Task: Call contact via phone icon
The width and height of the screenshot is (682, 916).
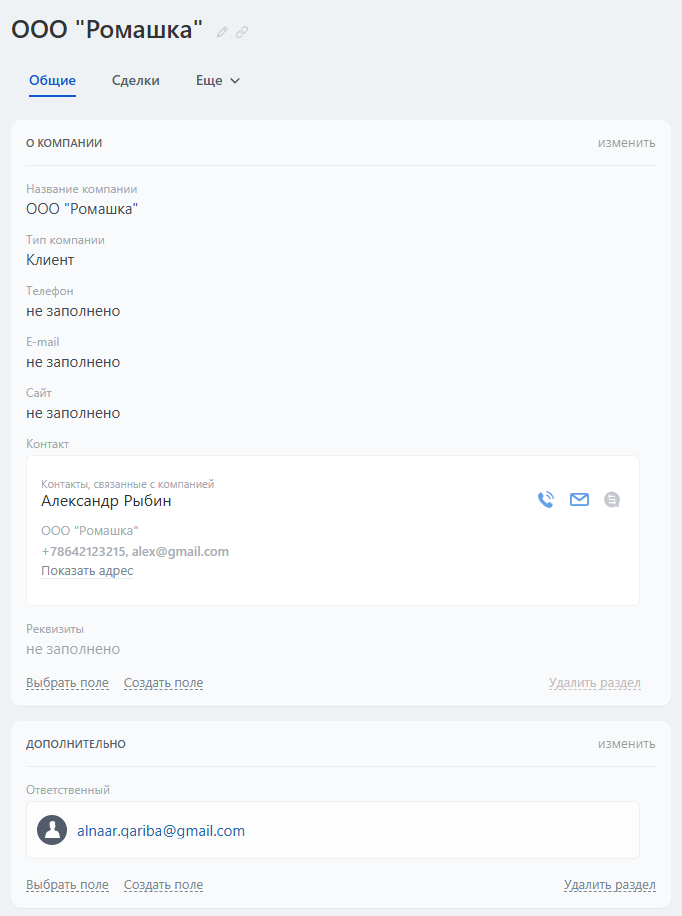Action: coord(546,500)
